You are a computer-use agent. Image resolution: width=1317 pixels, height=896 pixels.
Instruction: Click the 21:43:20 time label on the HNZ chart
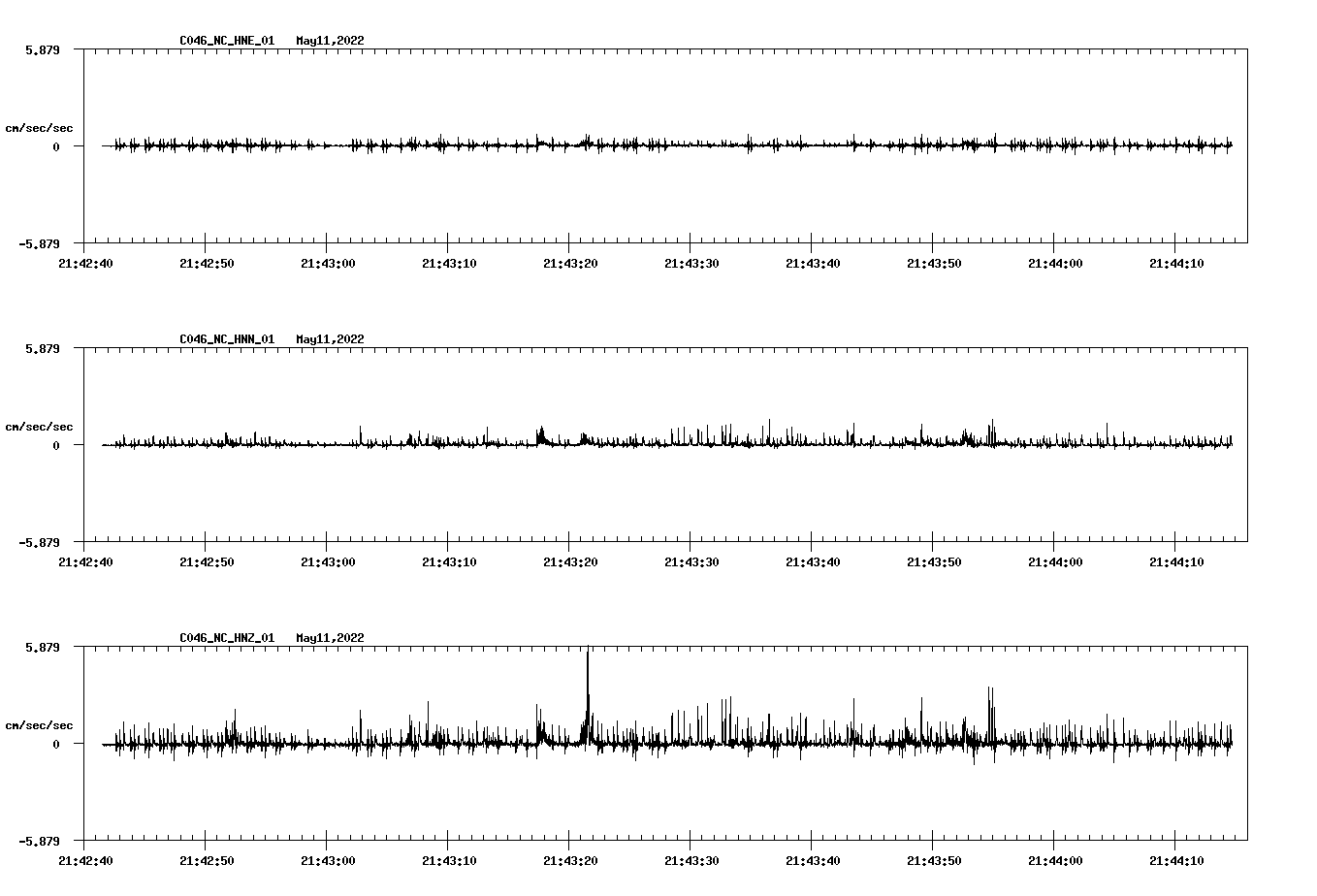click(x=569, y=860)
